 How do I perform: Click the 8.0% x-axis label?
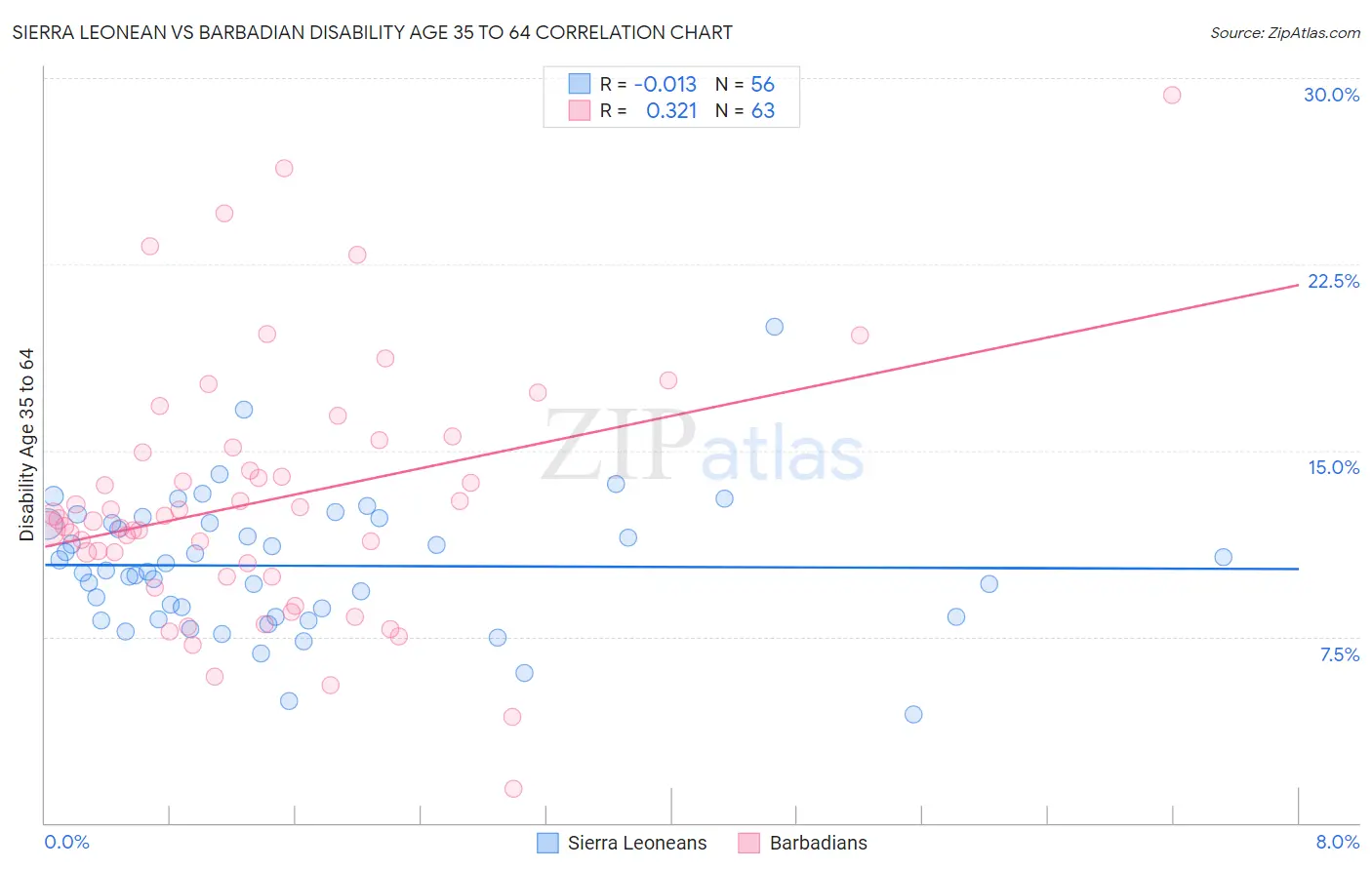coord(1338,842)
